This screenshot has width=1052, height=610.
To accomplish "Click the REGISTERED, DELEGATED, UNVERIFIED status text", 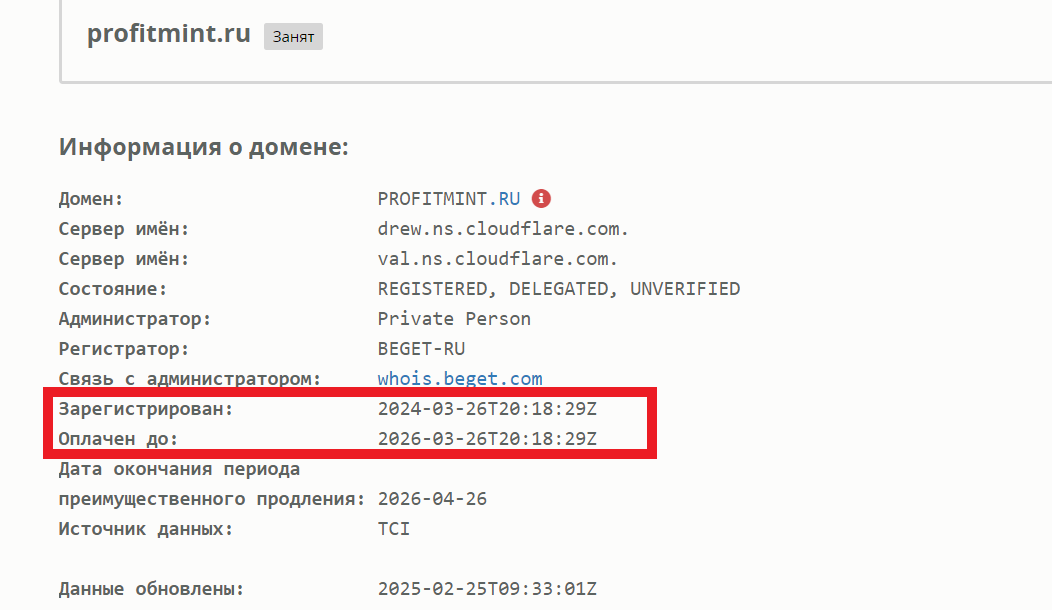I will click(559, 289).
